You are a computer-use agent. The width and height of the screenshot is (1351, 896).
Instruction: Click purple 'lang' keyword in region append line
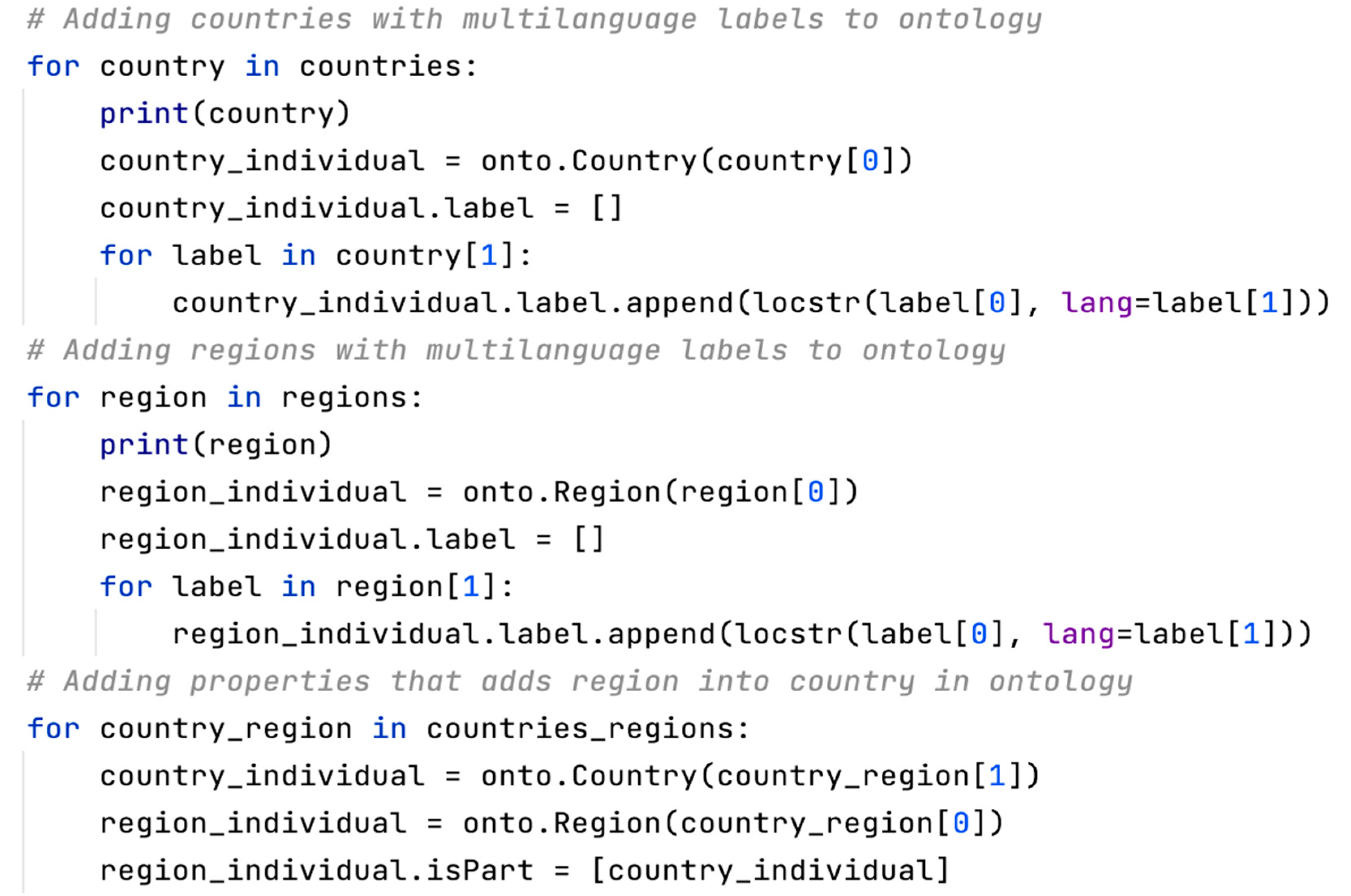[x=1078, y=634]
